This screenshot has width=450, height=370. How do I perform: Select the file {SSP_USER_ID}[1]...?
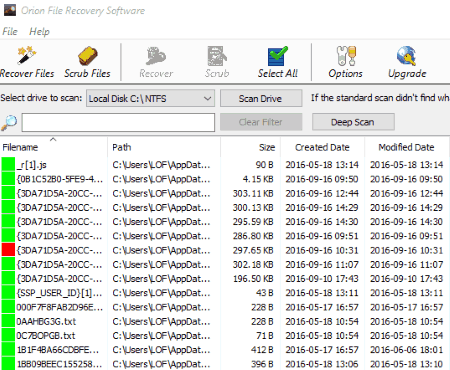pyautogui.click(x=59, y=293)
